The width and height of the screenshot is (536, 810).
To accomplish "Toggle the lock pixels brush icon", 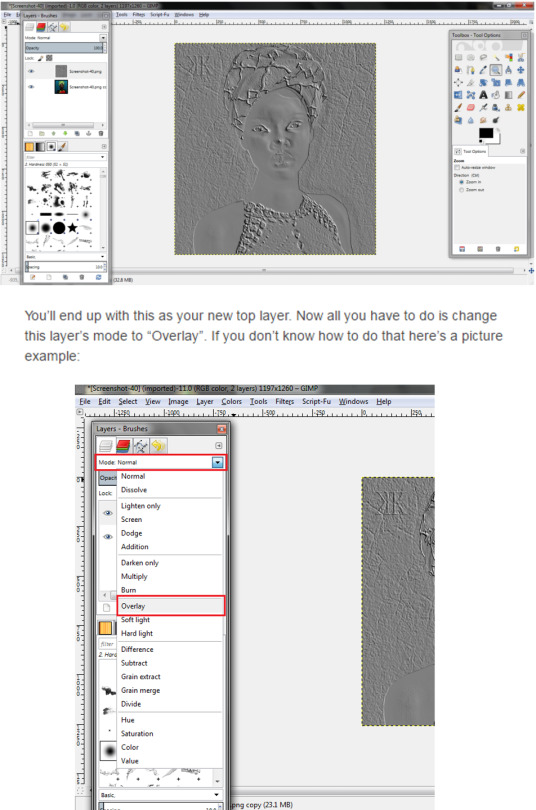I will point(40,58).
